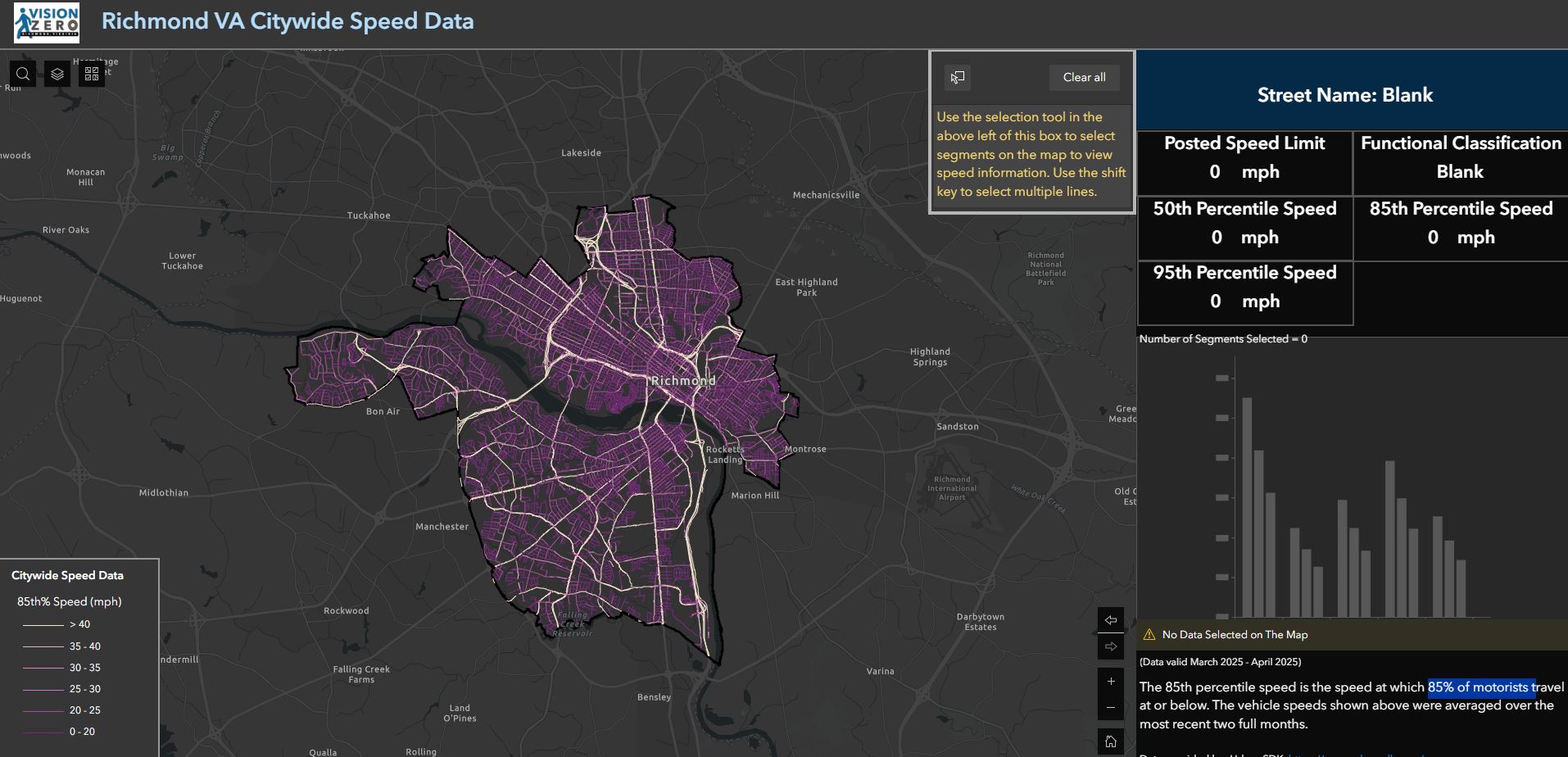
Task: Open the map search tool
Action: pos(23,74)
